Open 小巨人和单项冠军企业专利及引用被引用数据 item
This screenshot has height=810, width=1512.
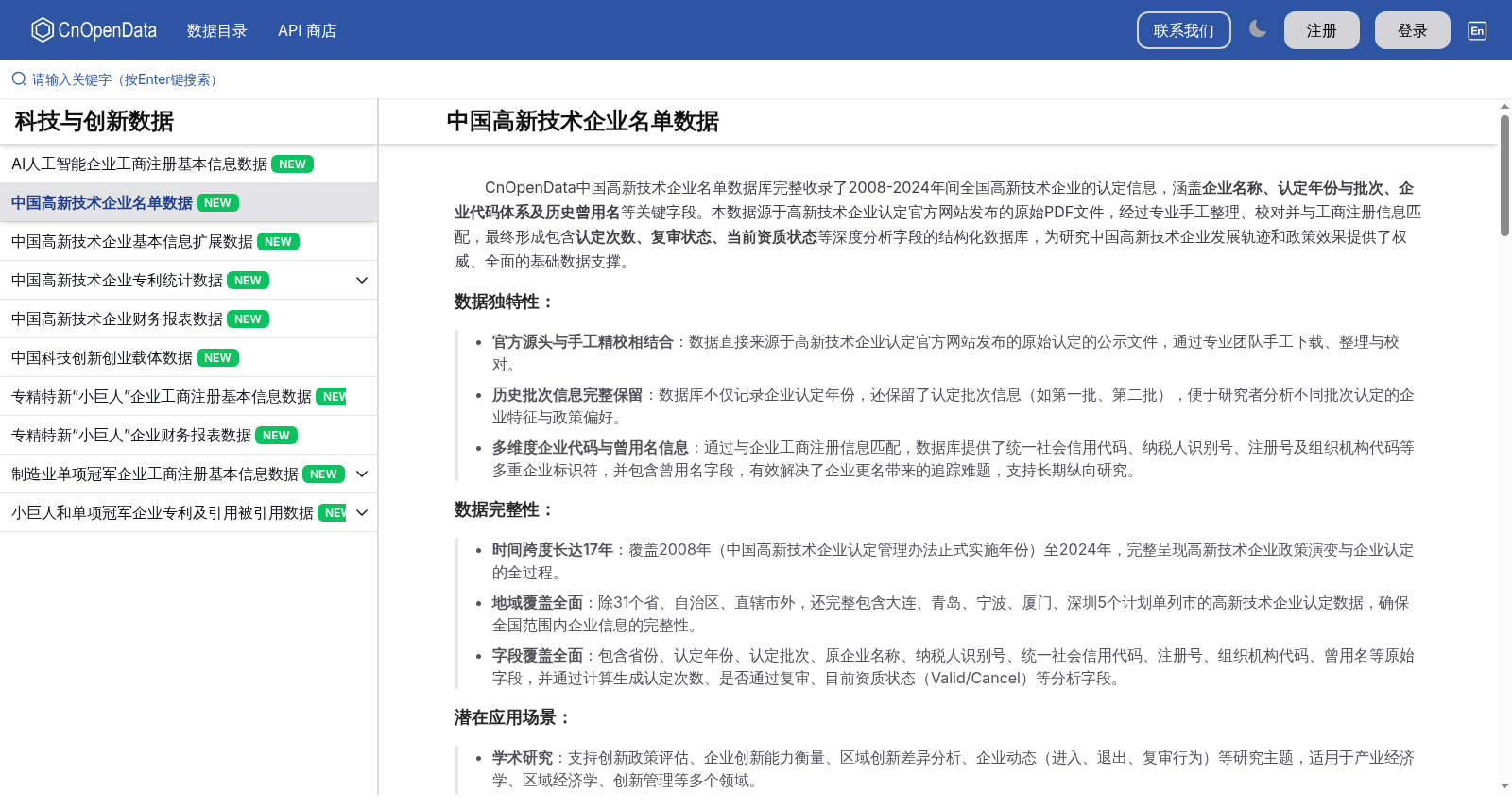pyautogui.click(x=162, y=512)
